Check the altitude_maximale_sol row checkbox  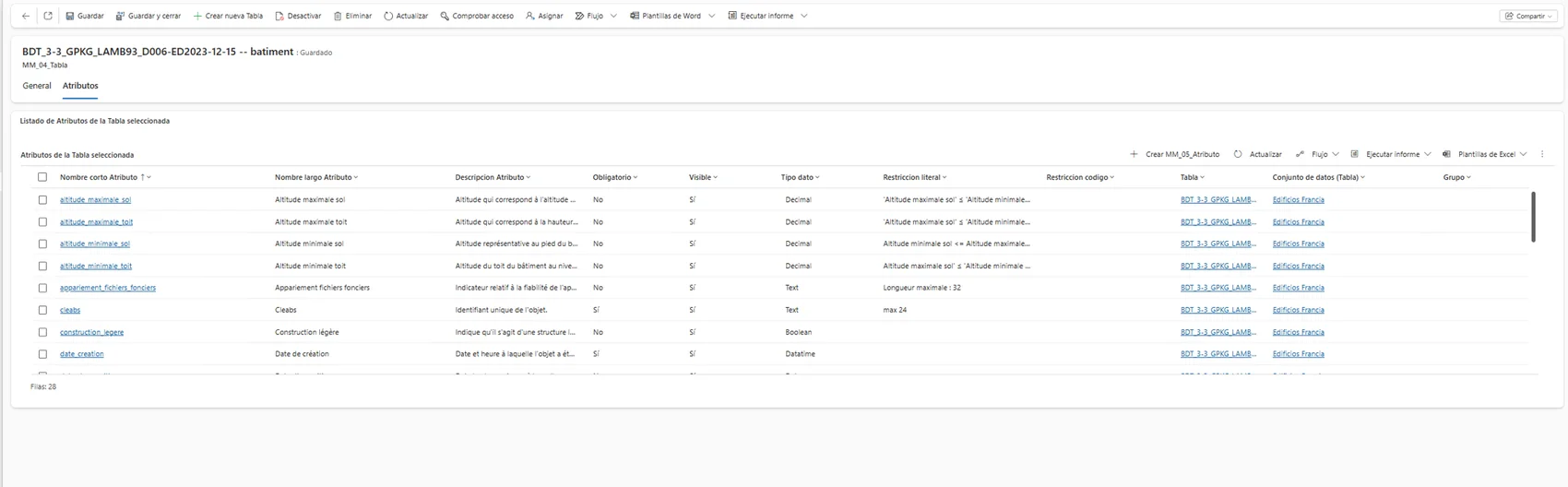point(42,199)
